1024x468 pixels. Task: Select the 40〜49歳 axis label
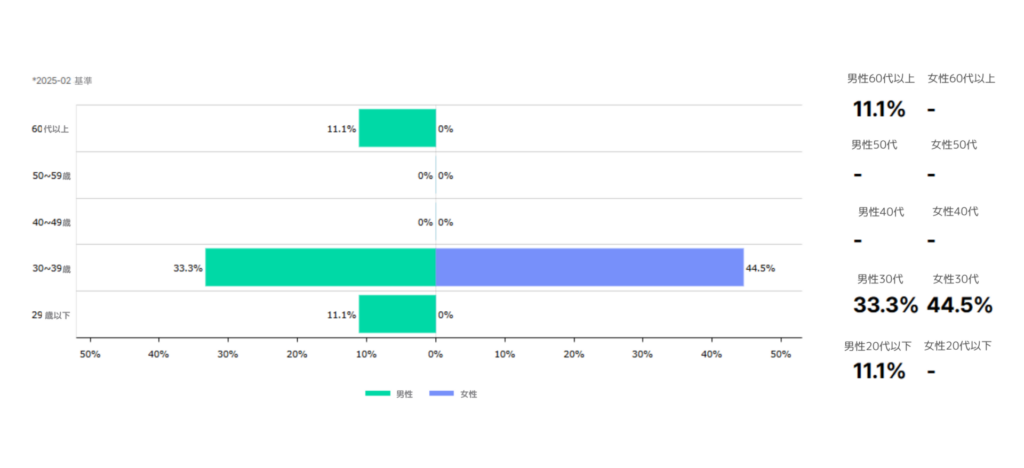click(x=52, y=222)
